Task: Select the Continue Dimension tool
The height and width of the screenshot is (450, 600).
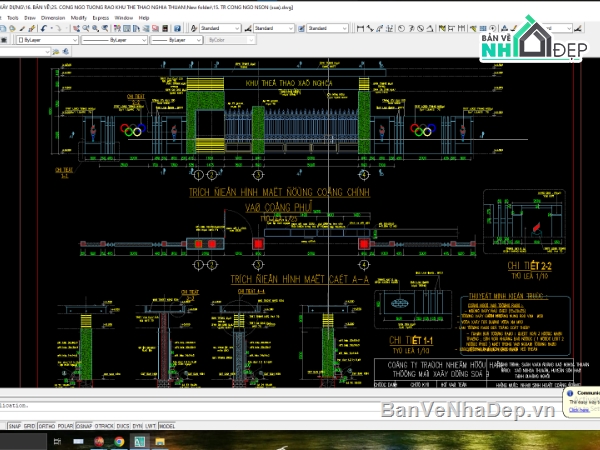Action: point(461,28)
